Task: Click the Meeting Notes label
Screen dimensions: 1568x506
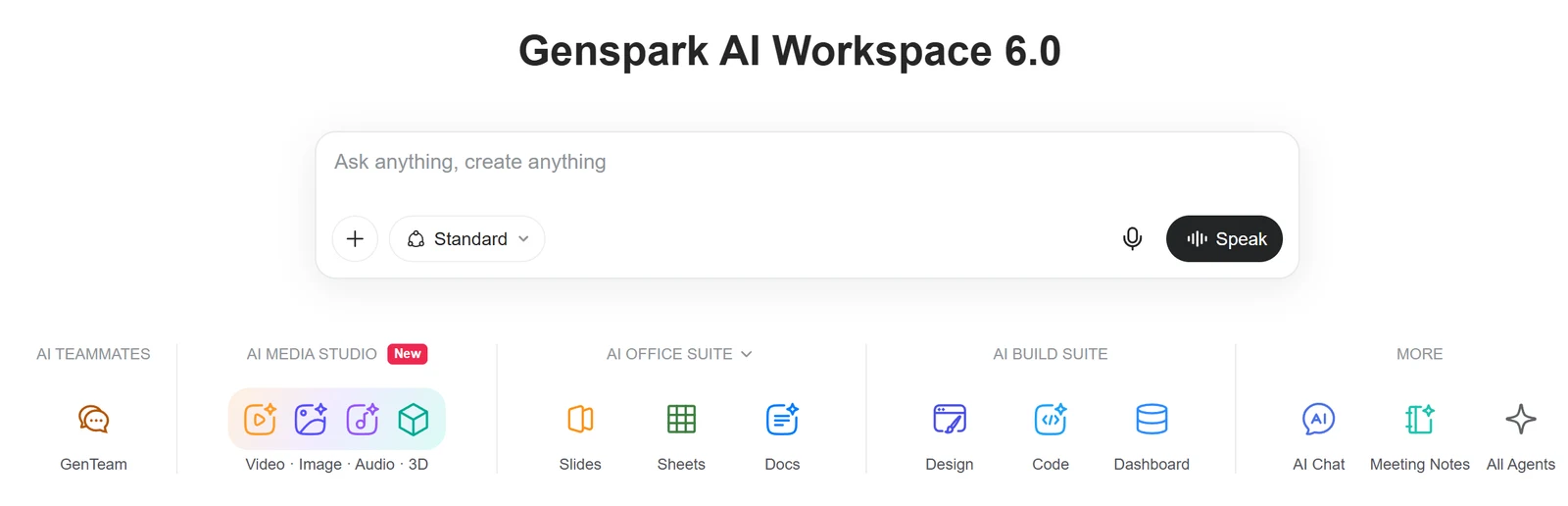Action: [1420, 465]
